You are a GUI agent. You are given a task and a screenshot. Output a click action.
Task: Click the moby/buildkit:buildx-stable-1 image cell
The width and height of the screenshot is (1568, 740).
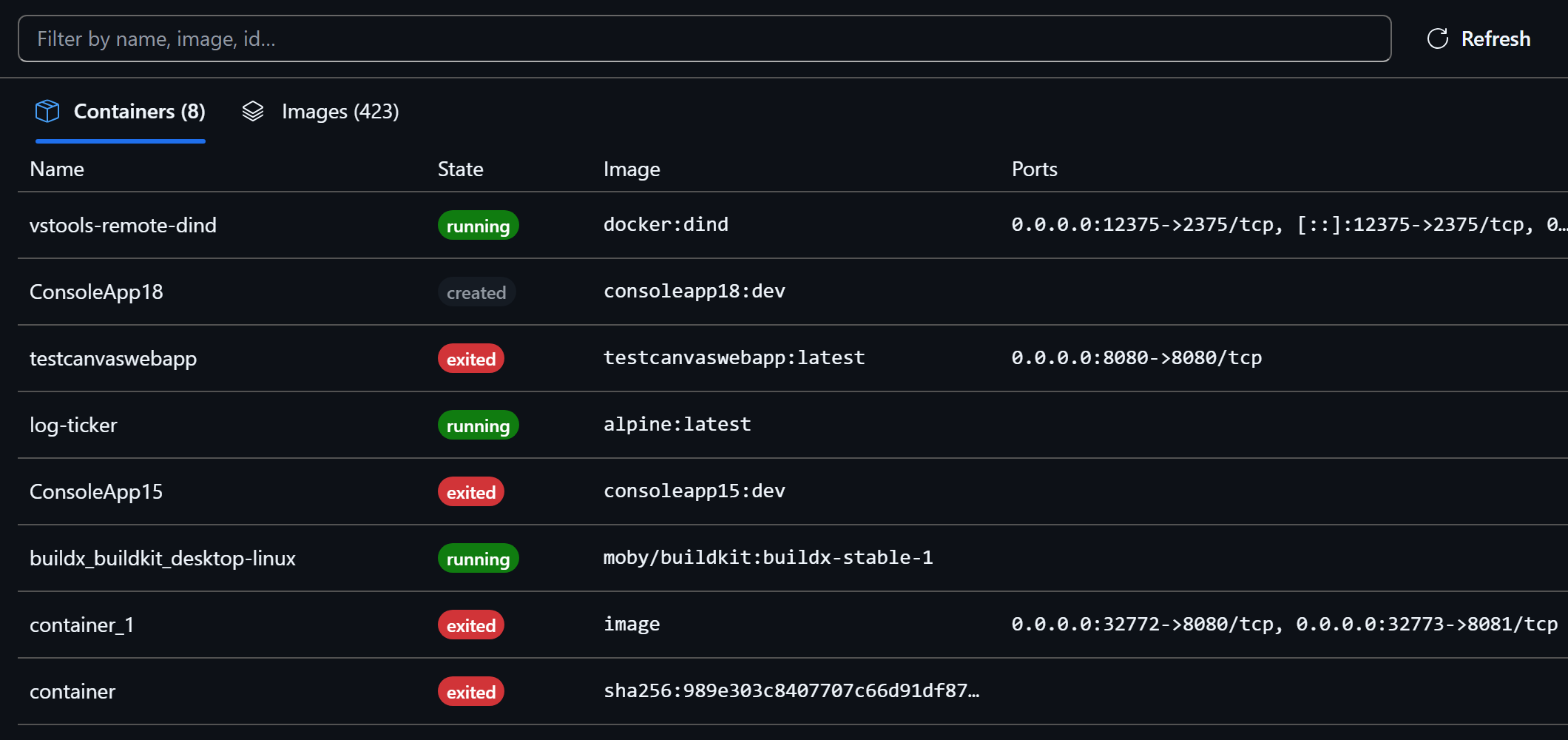[x=768, y=557]
